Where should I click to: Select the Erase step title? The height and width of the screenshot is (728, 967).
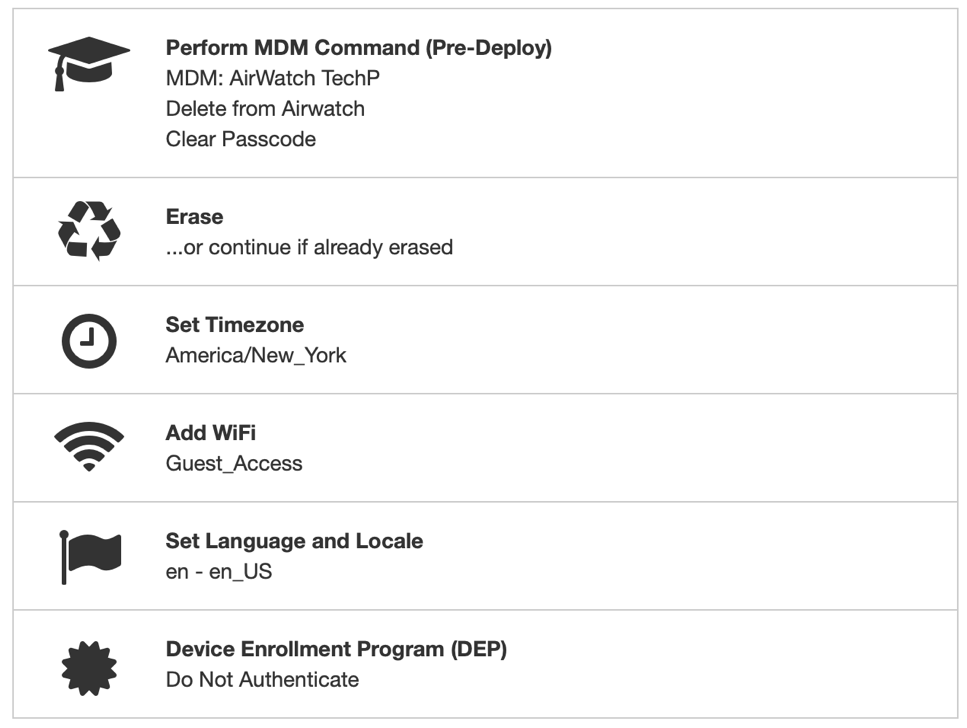[194, 217]
